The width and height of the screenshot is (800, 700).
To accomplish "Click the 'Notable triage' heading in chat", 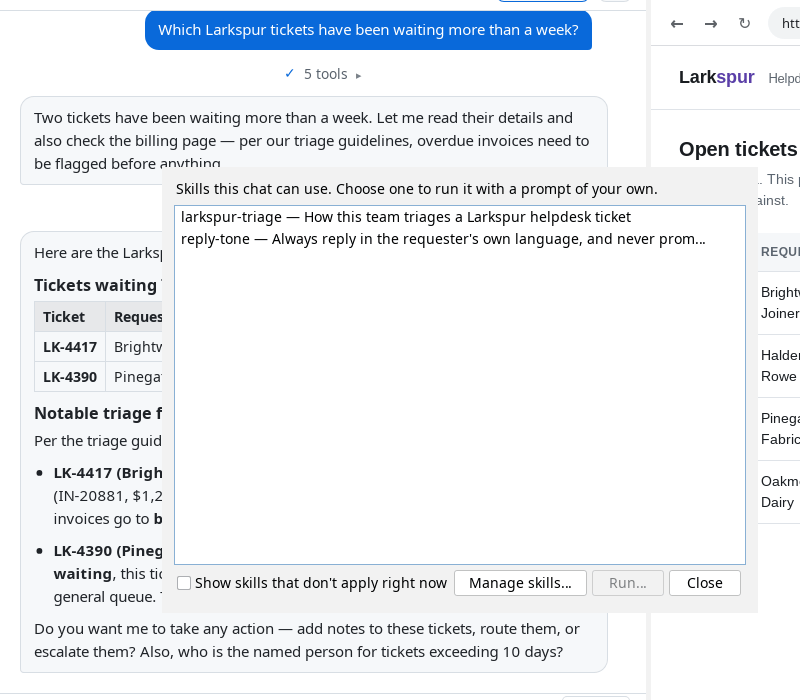I will click(x=98, y=413).
